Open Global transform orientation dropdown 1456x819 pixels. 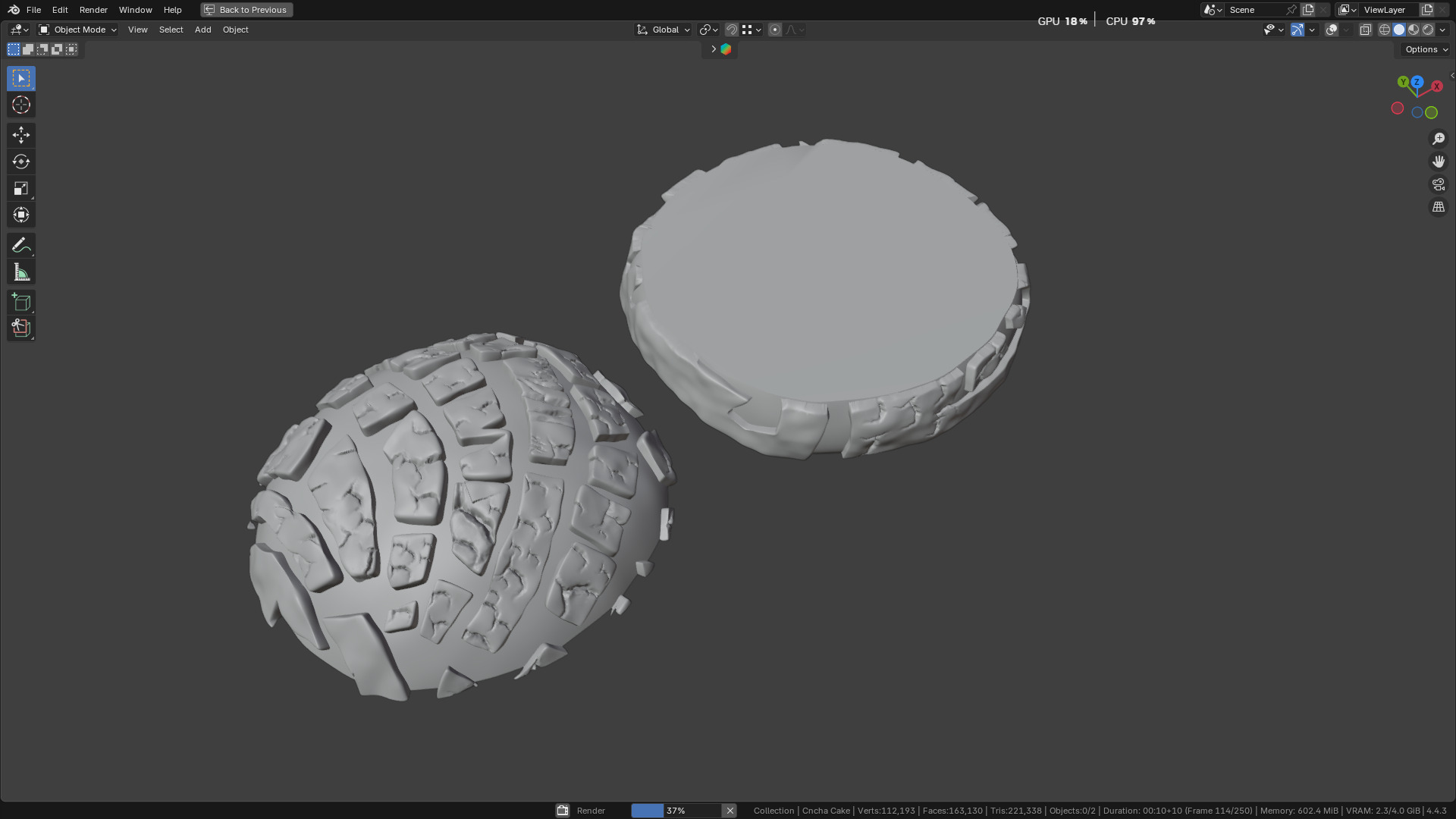pyautogui.click(x=664, y=30)
